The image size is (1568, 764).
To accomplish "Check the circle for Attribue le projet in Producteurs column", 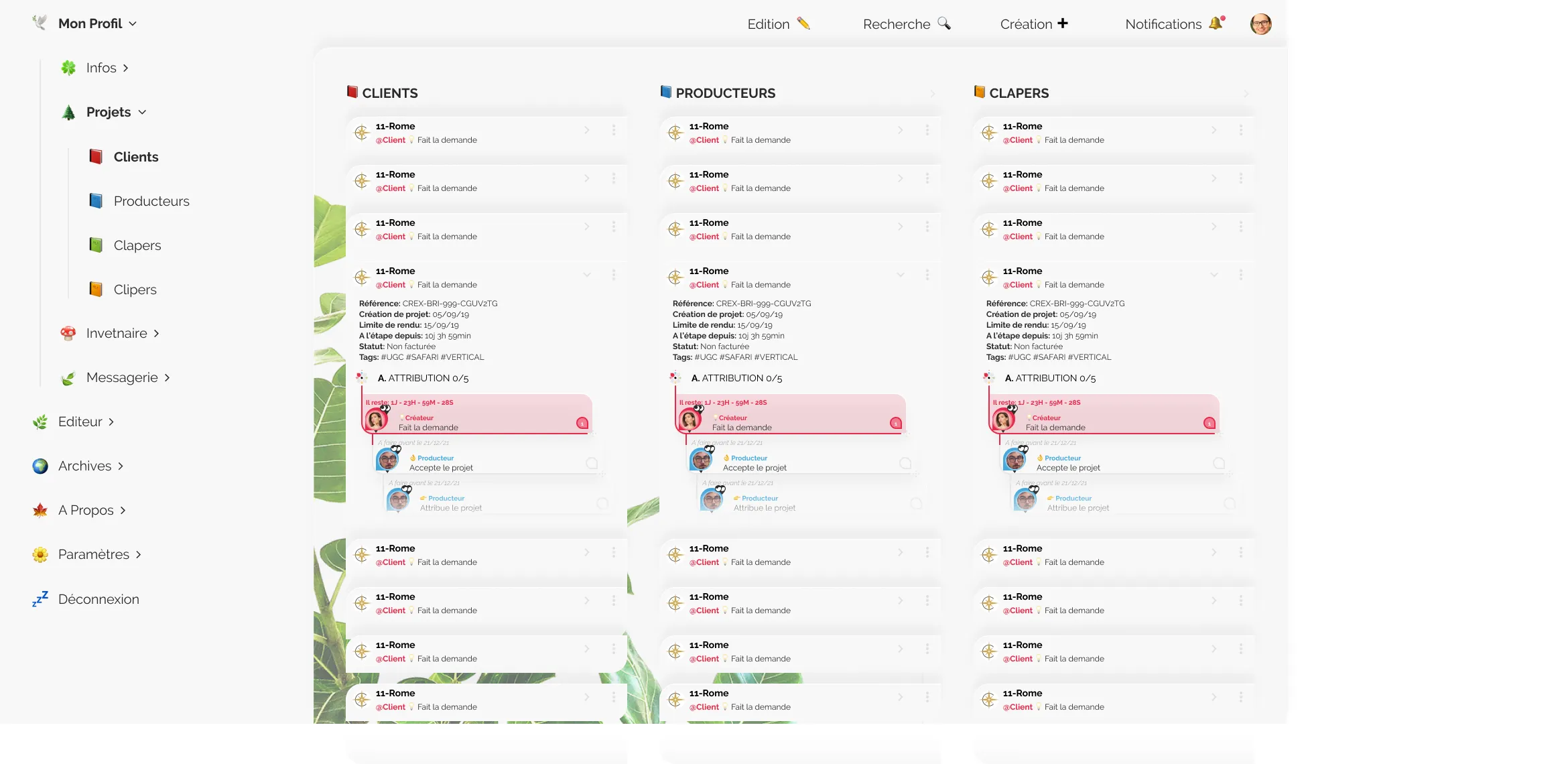I will pos(916,503).
